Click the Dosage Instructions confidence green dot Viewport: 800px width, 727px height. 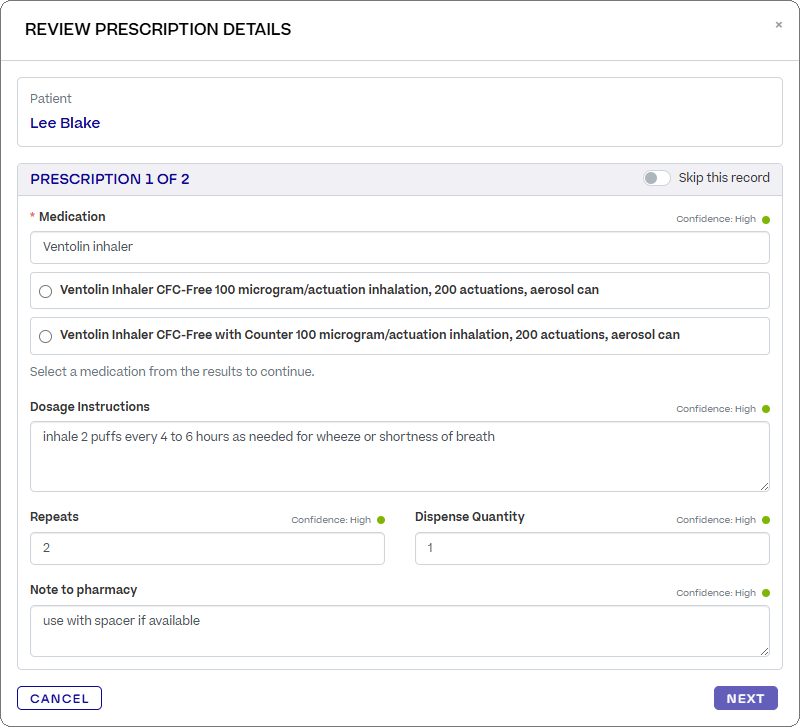(x=766, y=409)
